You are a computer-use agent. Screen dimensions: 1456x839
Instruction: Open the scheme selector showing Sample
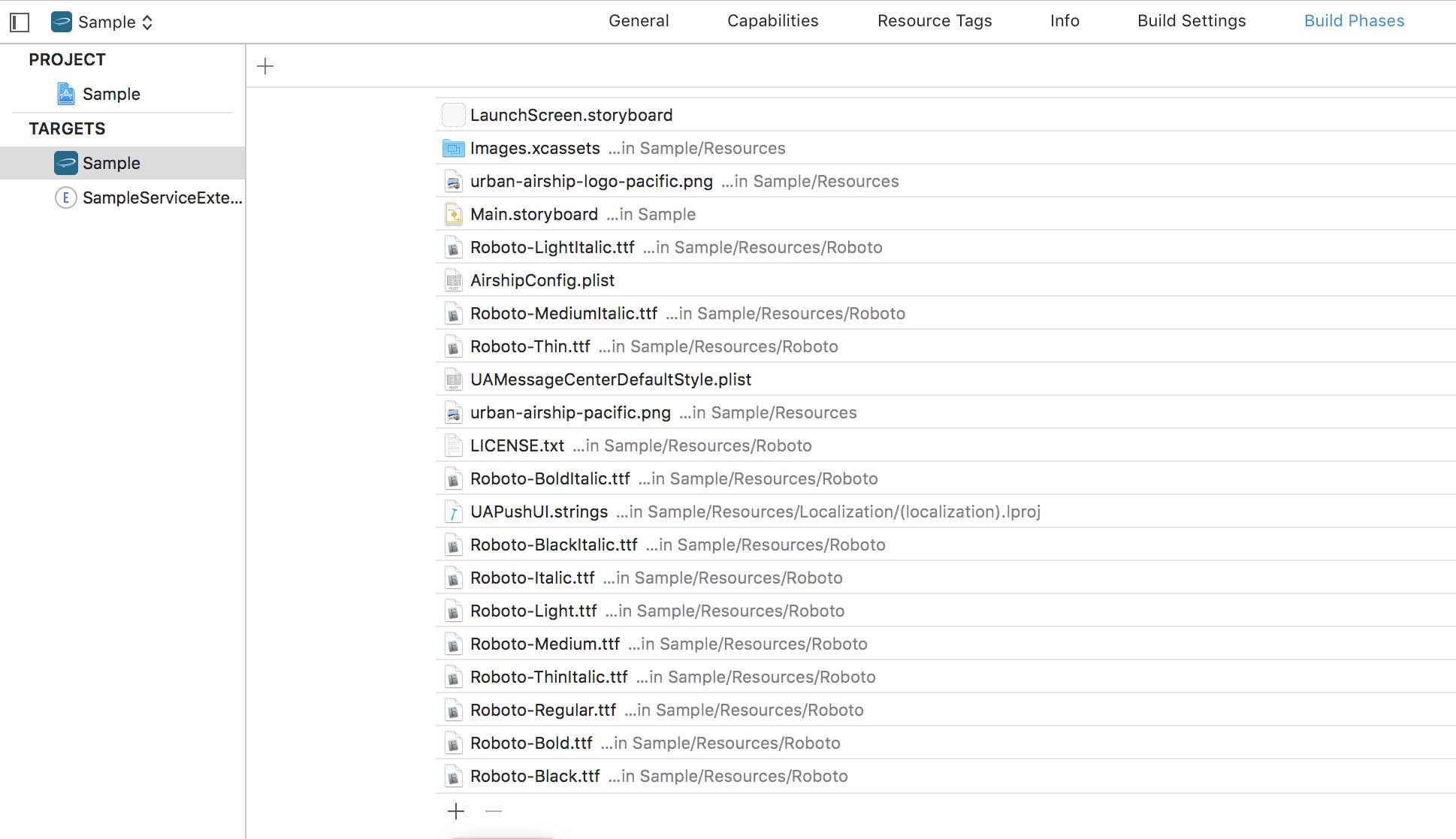coord(101,22)
